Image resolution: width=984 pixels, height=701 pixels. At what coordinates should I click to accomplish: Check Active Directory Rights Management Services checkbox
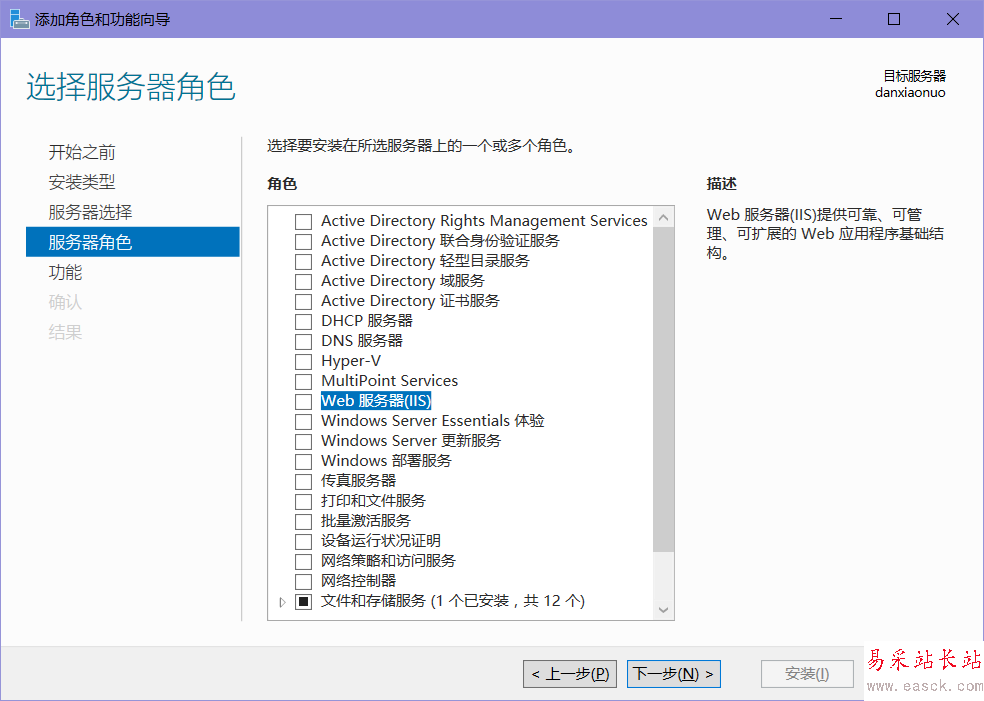pos(304,222)
